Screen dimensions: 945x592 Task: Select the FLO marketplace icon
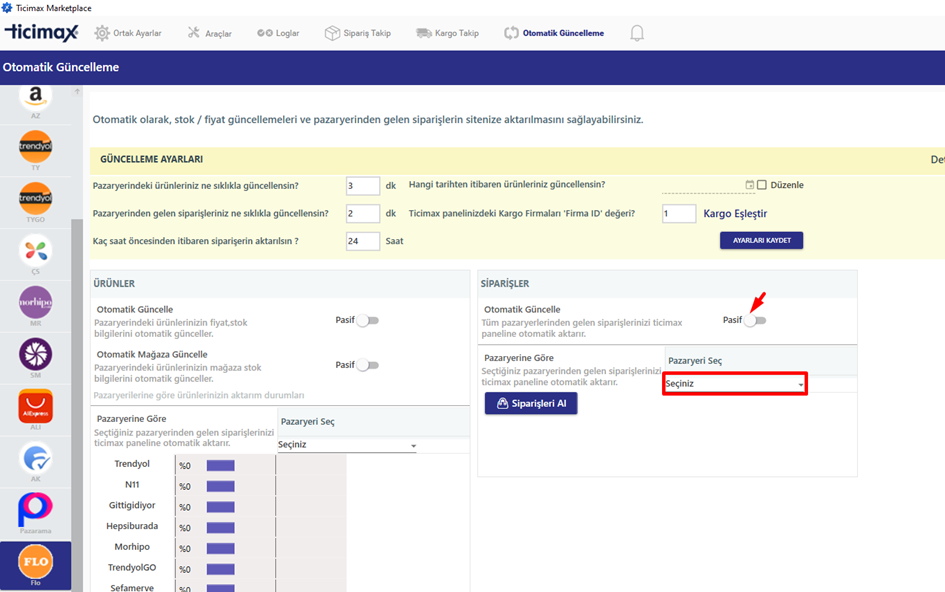[x=36, y=562]
